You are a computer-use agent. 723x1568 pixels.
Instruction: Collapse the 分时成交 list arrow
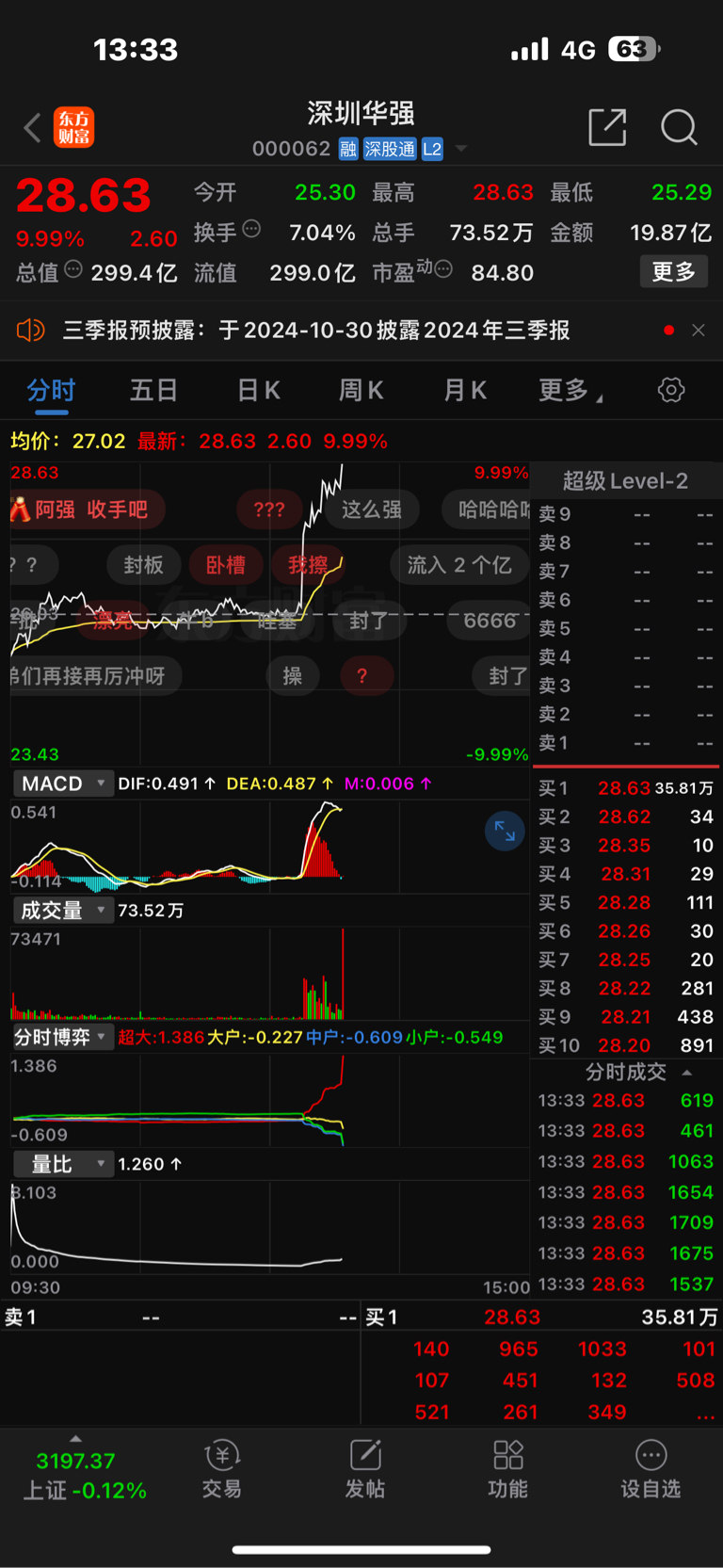(x=687, y=1073)
